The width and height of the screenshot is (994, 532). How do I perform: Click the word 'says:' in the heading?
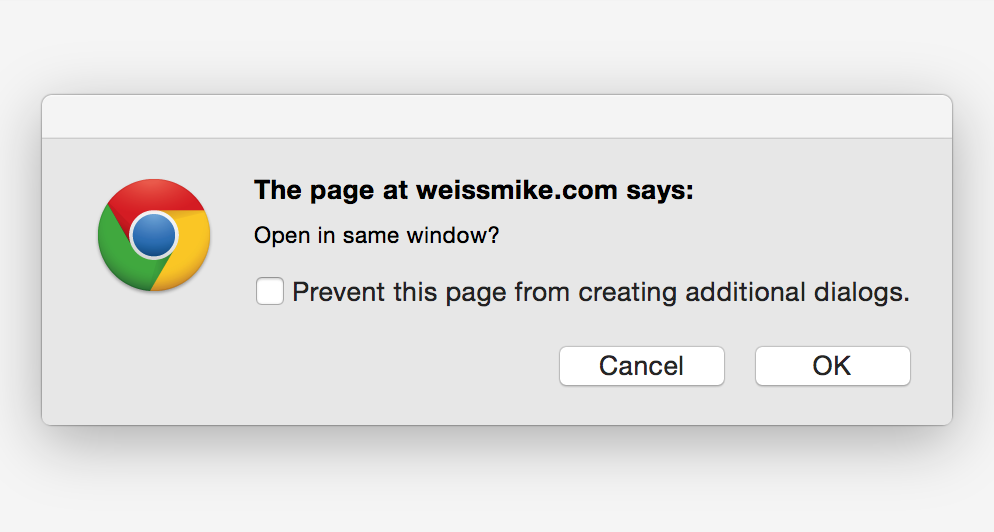659,190
